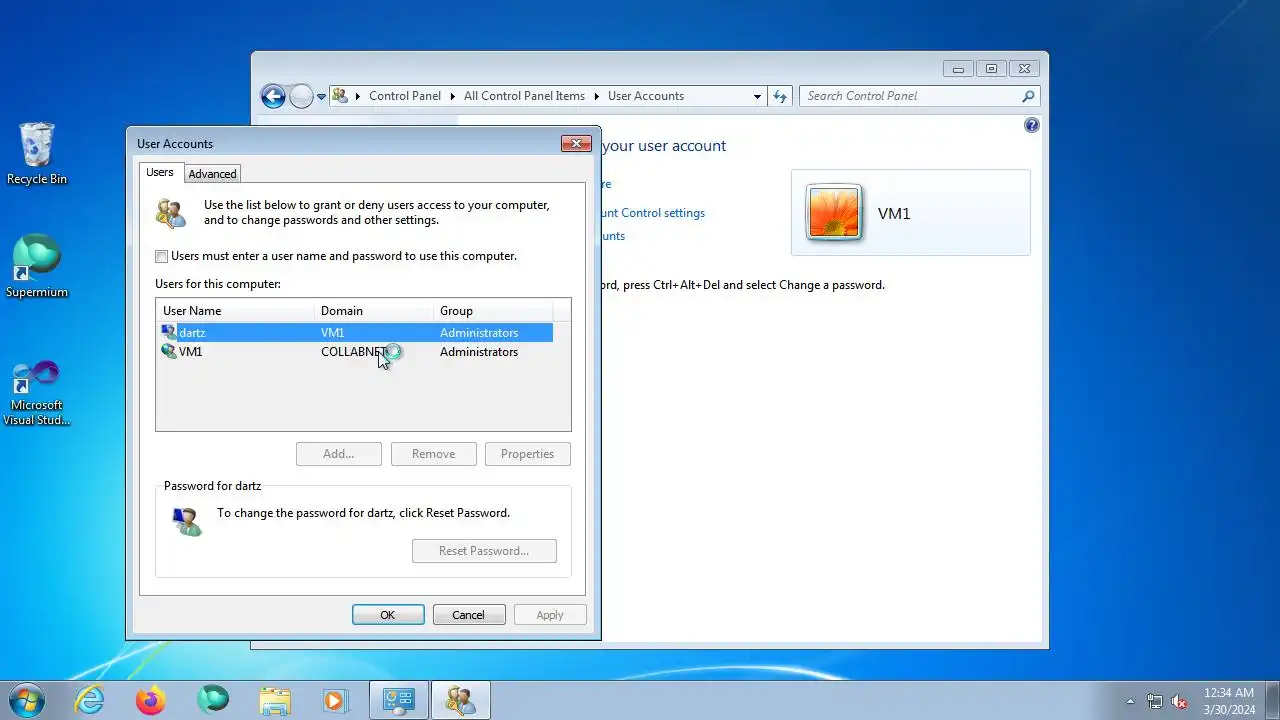The width and height of the screenshot is (1280, 720).
Task: Click All Control Panel Items breadcrumb
Action: coord(524,96)
